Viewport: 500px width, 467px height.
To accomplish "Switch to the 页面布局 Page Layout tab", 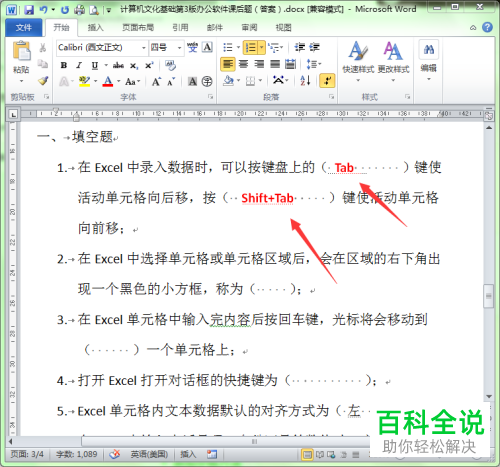I will click(138, 27).
